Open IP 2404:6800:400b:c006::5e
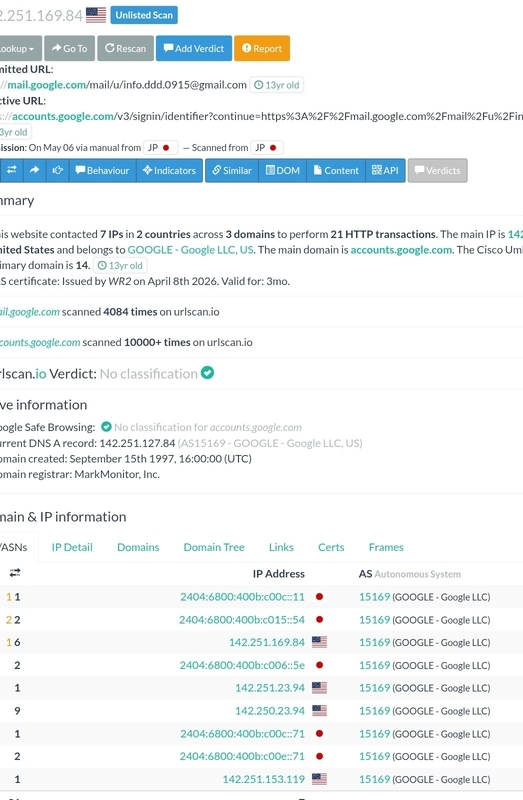The height and width of the screenshot is (800, 523). [242, 665]
